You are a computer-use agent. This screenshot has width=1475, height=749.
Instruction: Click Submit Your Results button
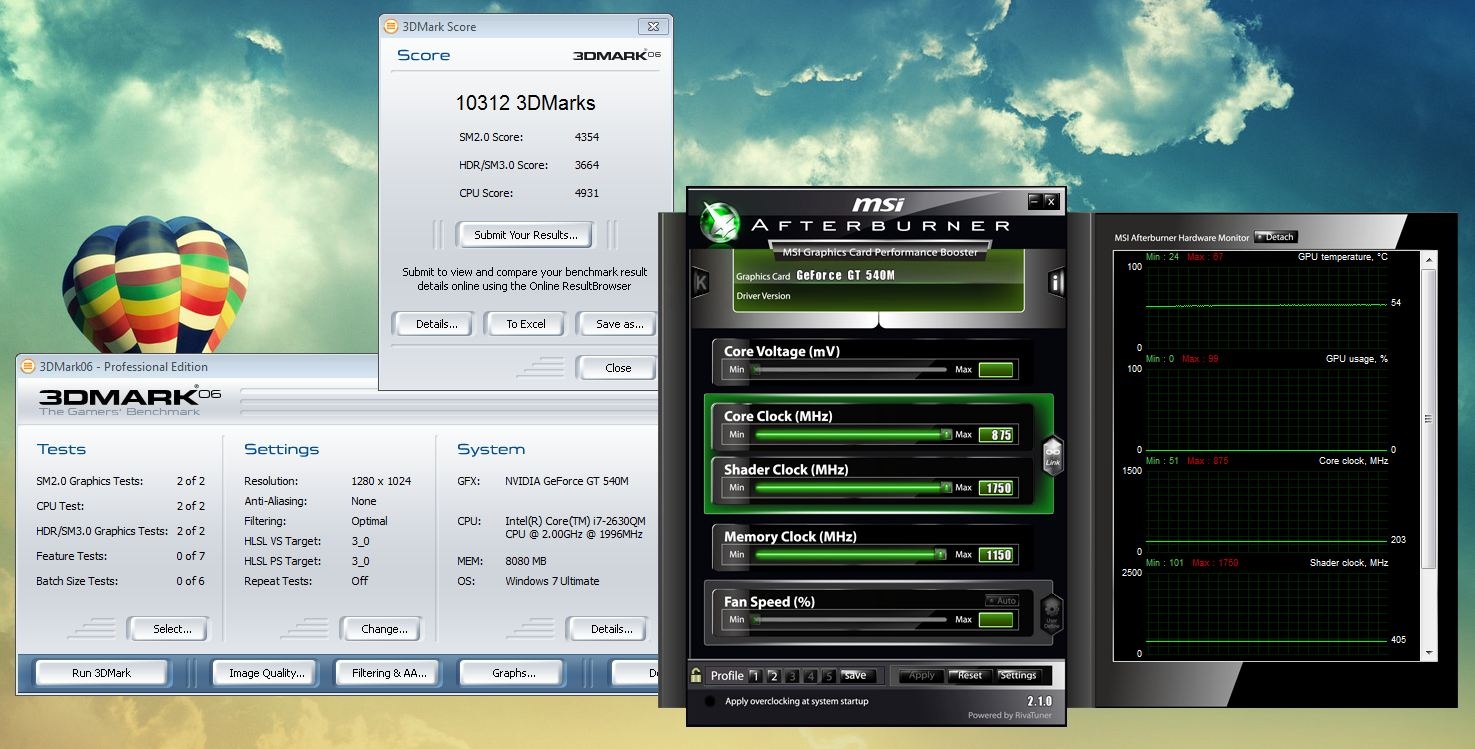click(525, 235)
